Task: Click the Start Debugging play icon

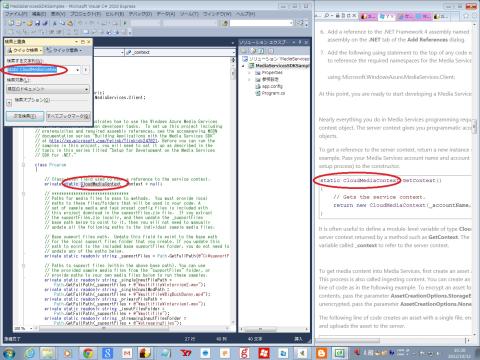Action: click(x=125, y=23)
